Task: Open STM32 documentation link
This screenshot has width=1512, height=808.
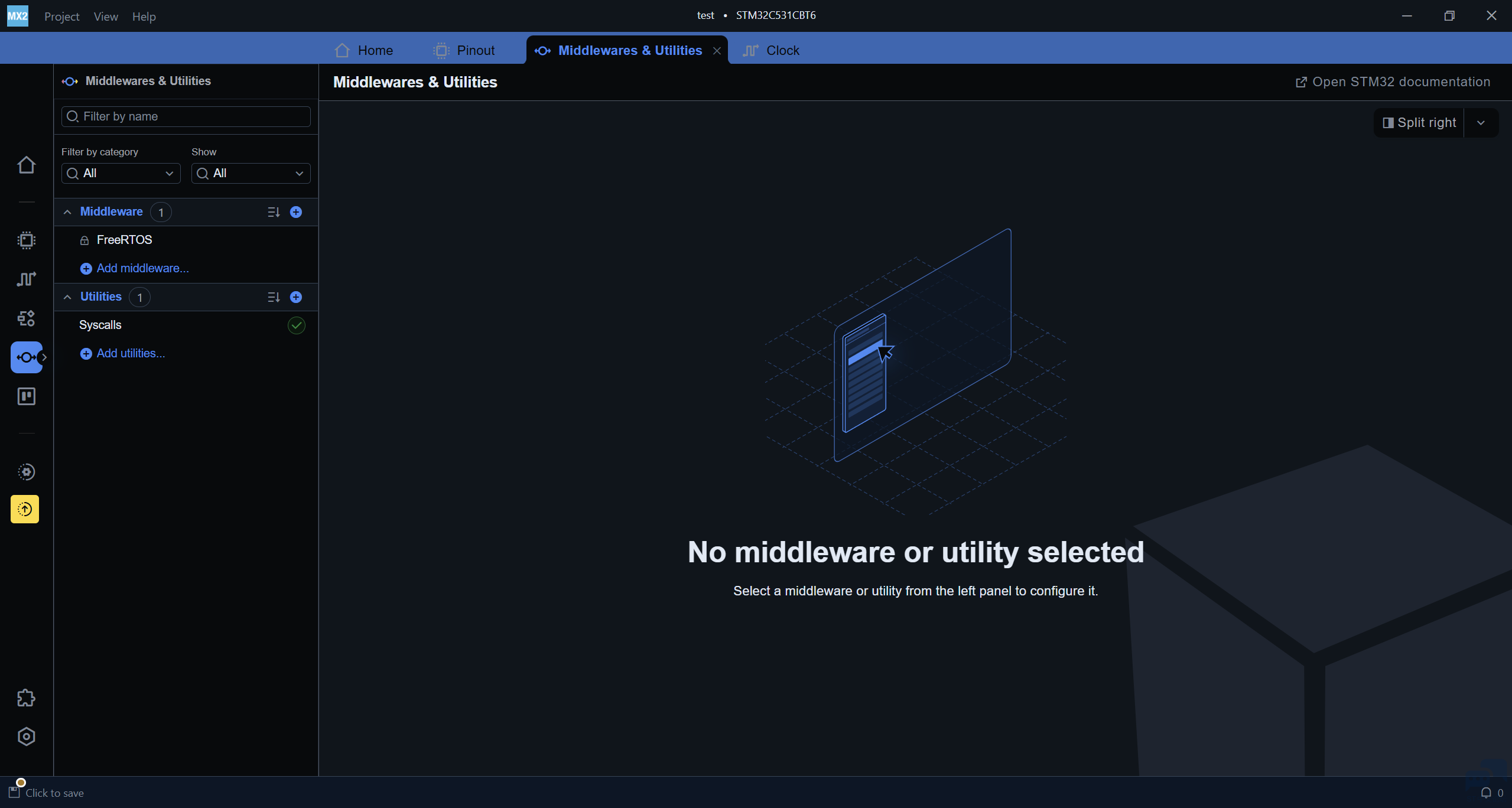Action: [x=1393, y=82]
